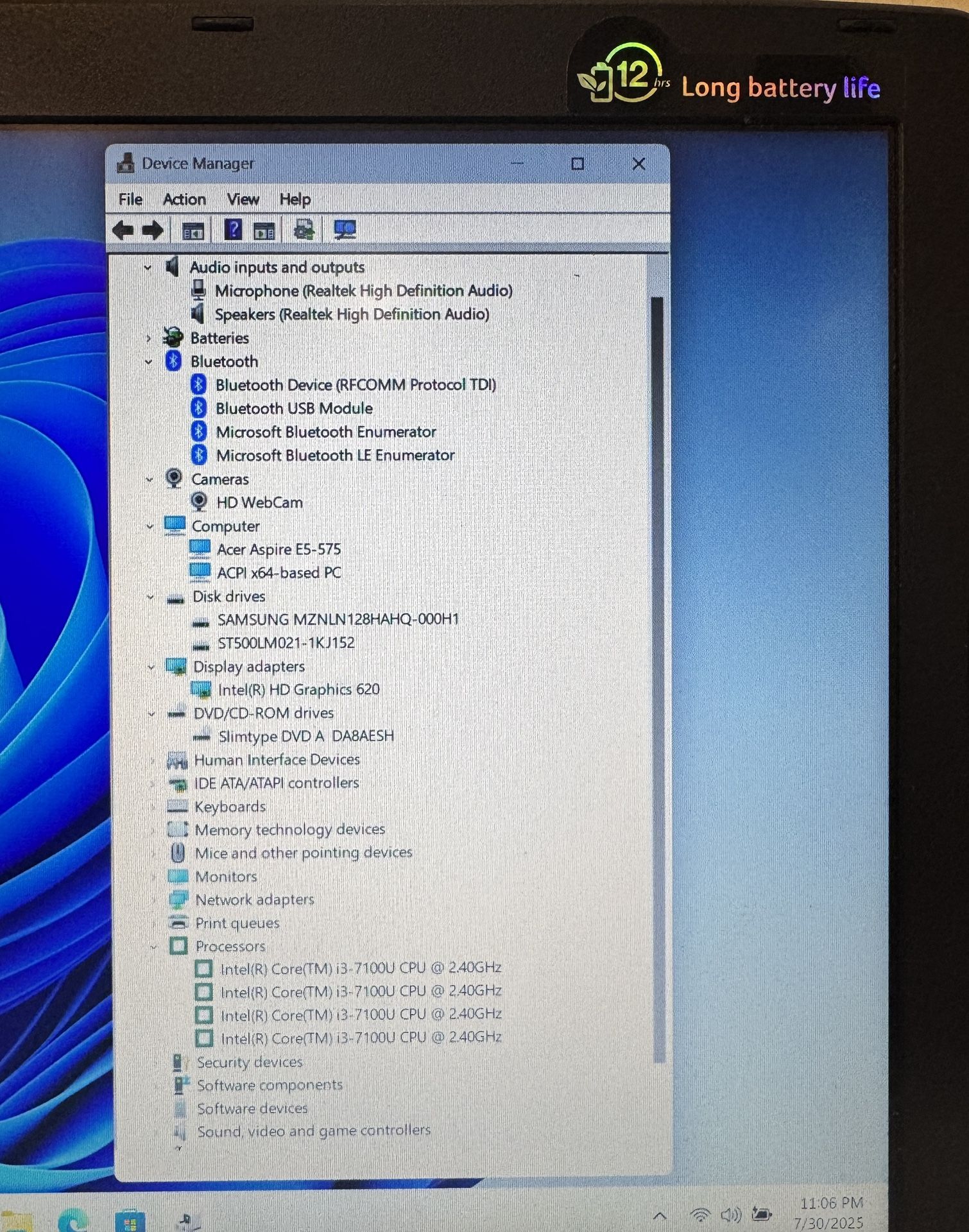
Task: Collapse the Disk drives category
Action: tap(150, 597)
